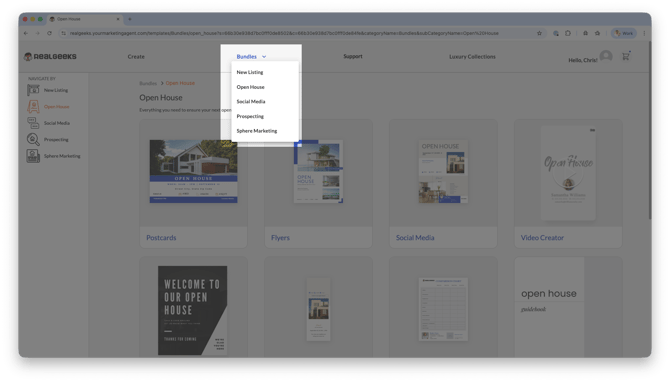The height and width of the screenshot is (382, 670).
Task: Click the New Listing sidebar icon
Action: (x=33, y=90)
